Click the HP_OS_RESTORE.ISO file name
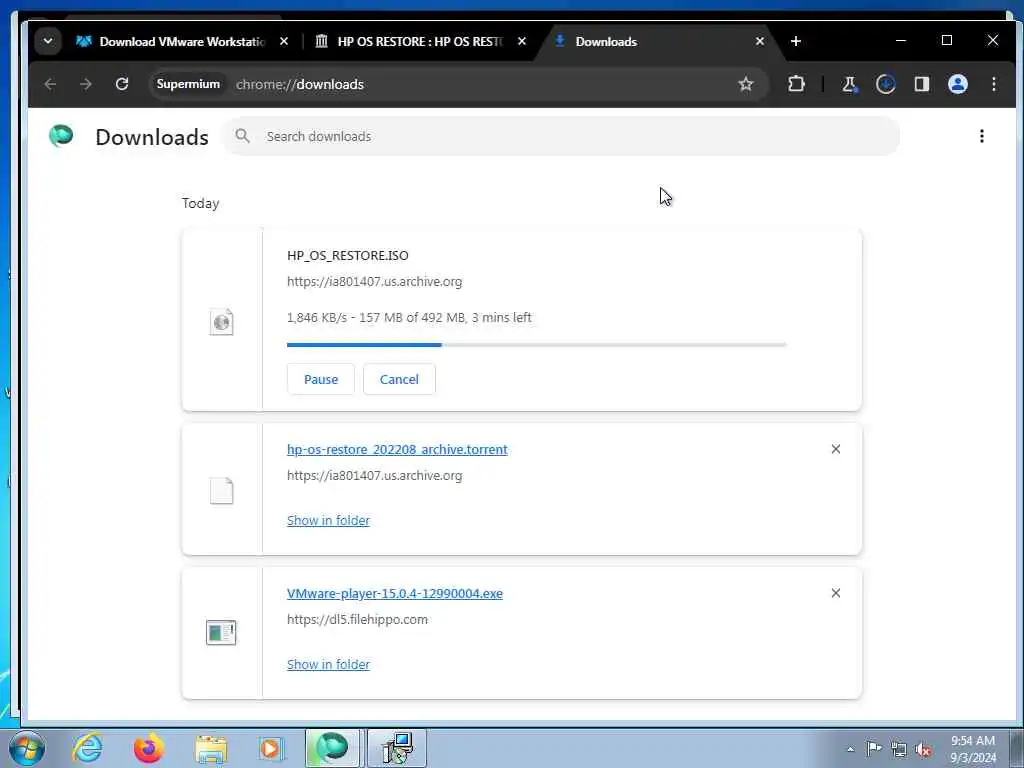This screenshot has height=768, width=1024. [347, 255]
